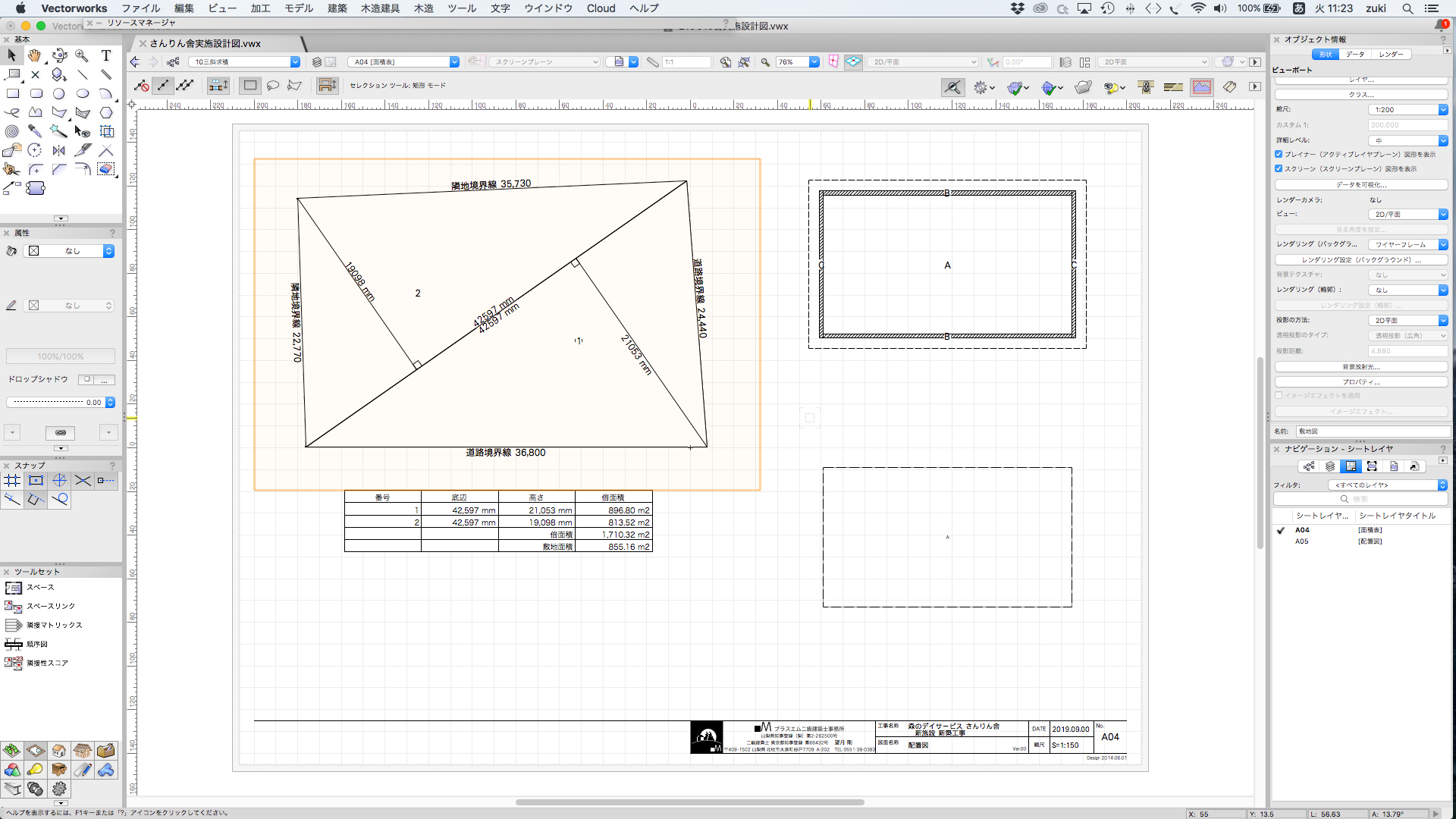Toggle Smart Points snapping
The width and height of the screenshot is (1456, 819).
[106, 480]
